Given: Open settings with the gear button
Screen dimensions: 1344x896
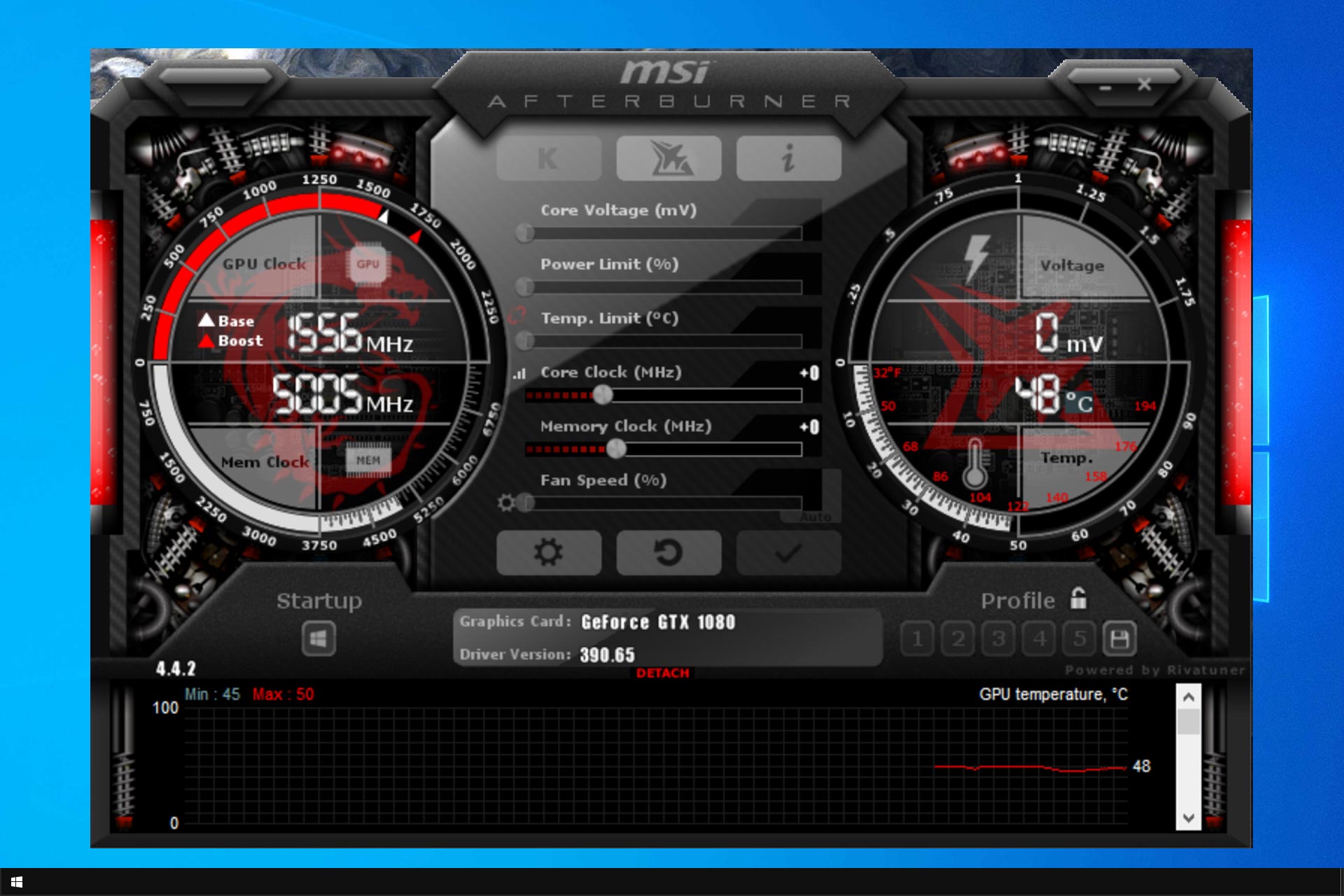Looking at the screenshot, I should point(549,553).
